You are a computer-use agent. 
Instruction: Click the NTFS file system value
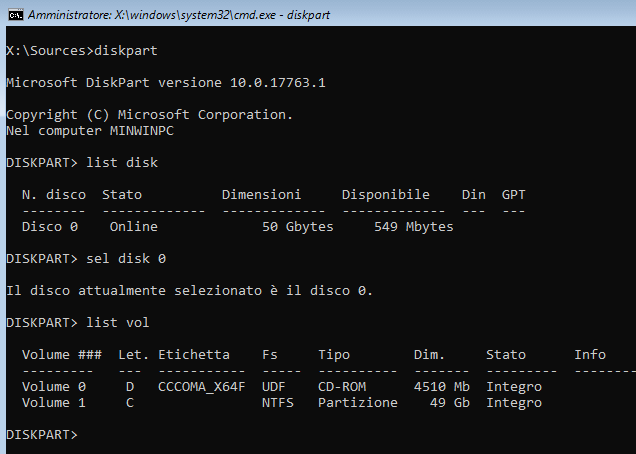(x=277, y=403)
